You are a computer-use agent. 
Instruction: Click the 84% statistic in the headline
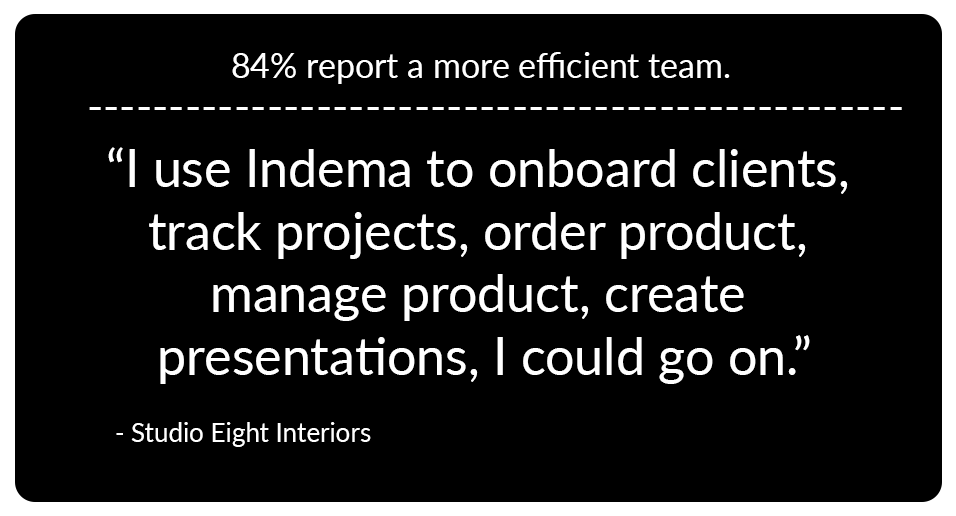tap(264, 66)
